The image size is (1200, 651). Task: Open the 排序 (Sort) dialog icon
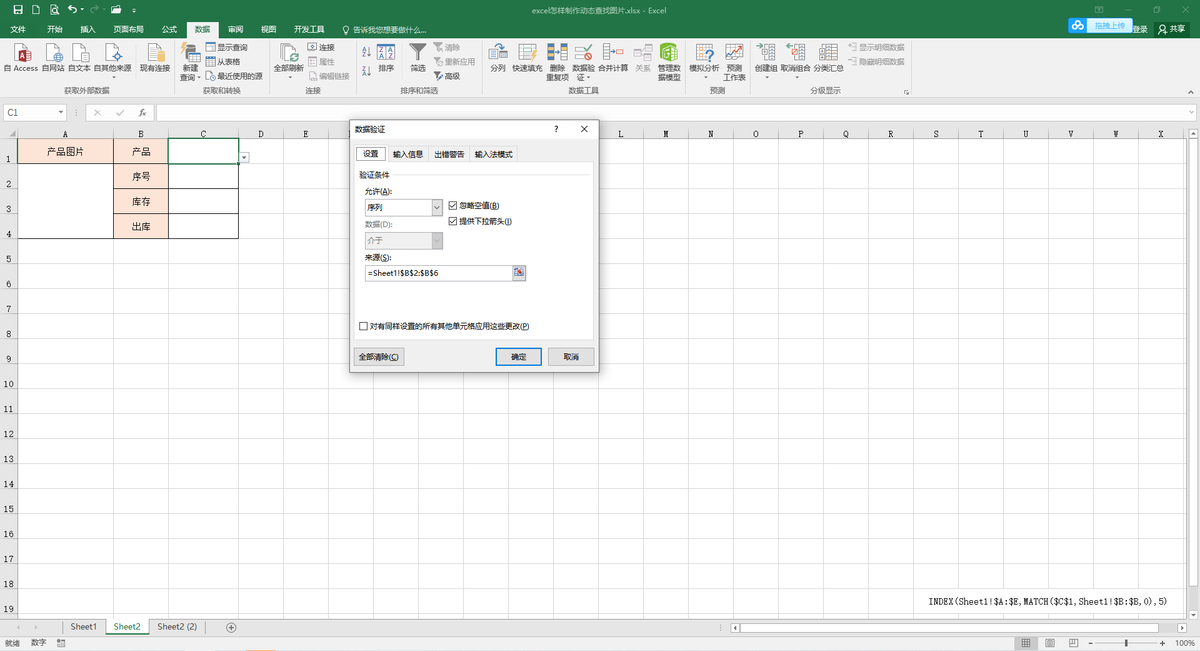(386, 58)
